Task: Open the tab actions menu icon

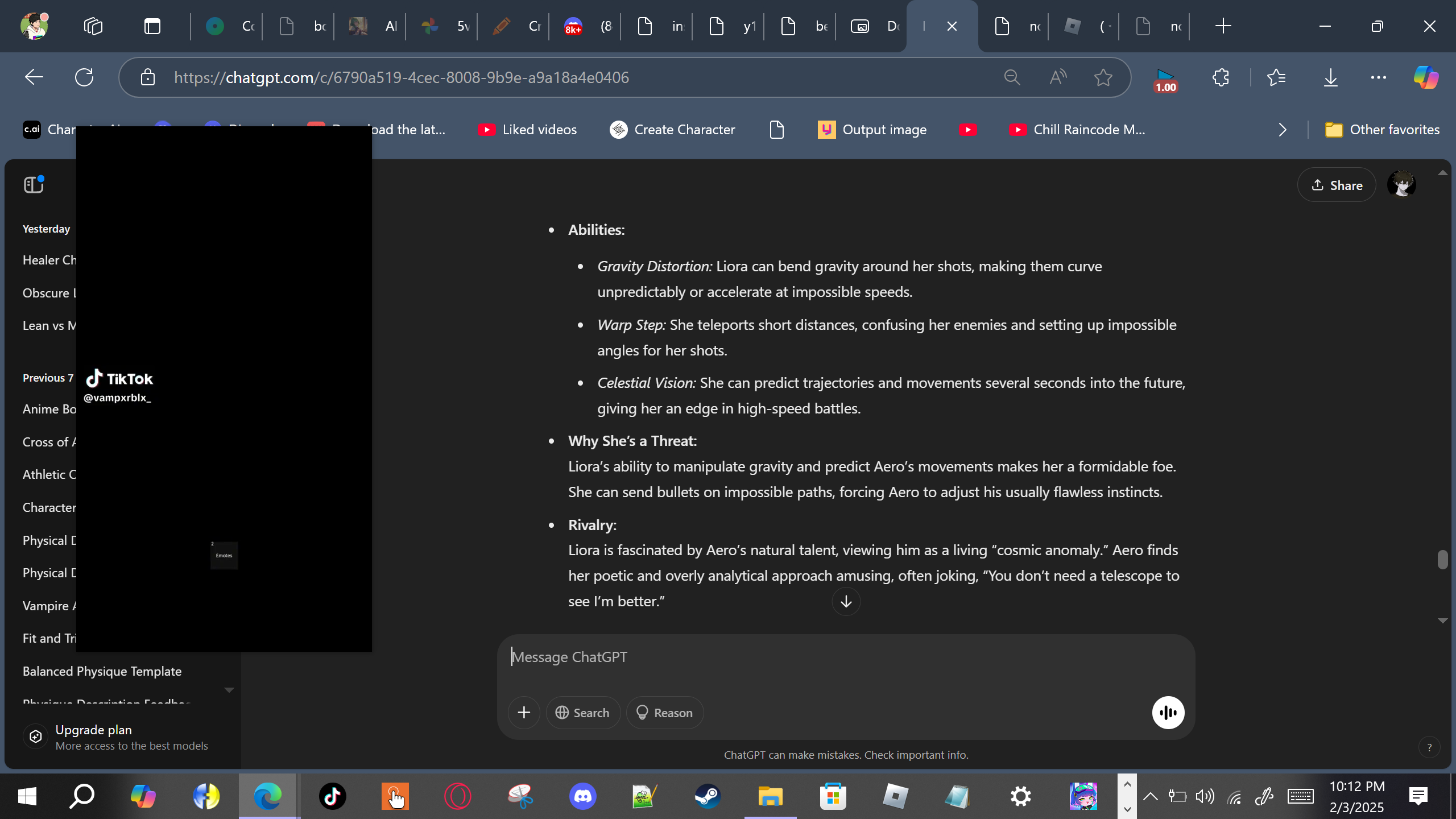Action: pyautogui.click(x=152, y=26)
